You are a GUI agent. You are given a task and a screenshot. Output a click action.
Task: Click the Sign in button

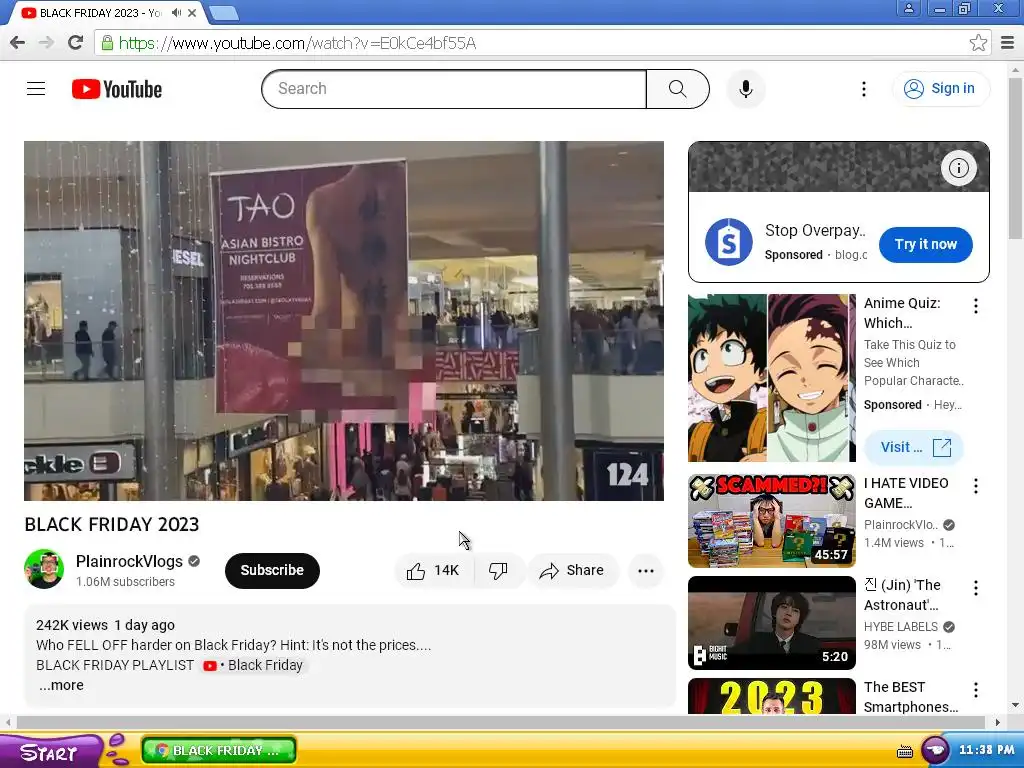pos(940,89)
